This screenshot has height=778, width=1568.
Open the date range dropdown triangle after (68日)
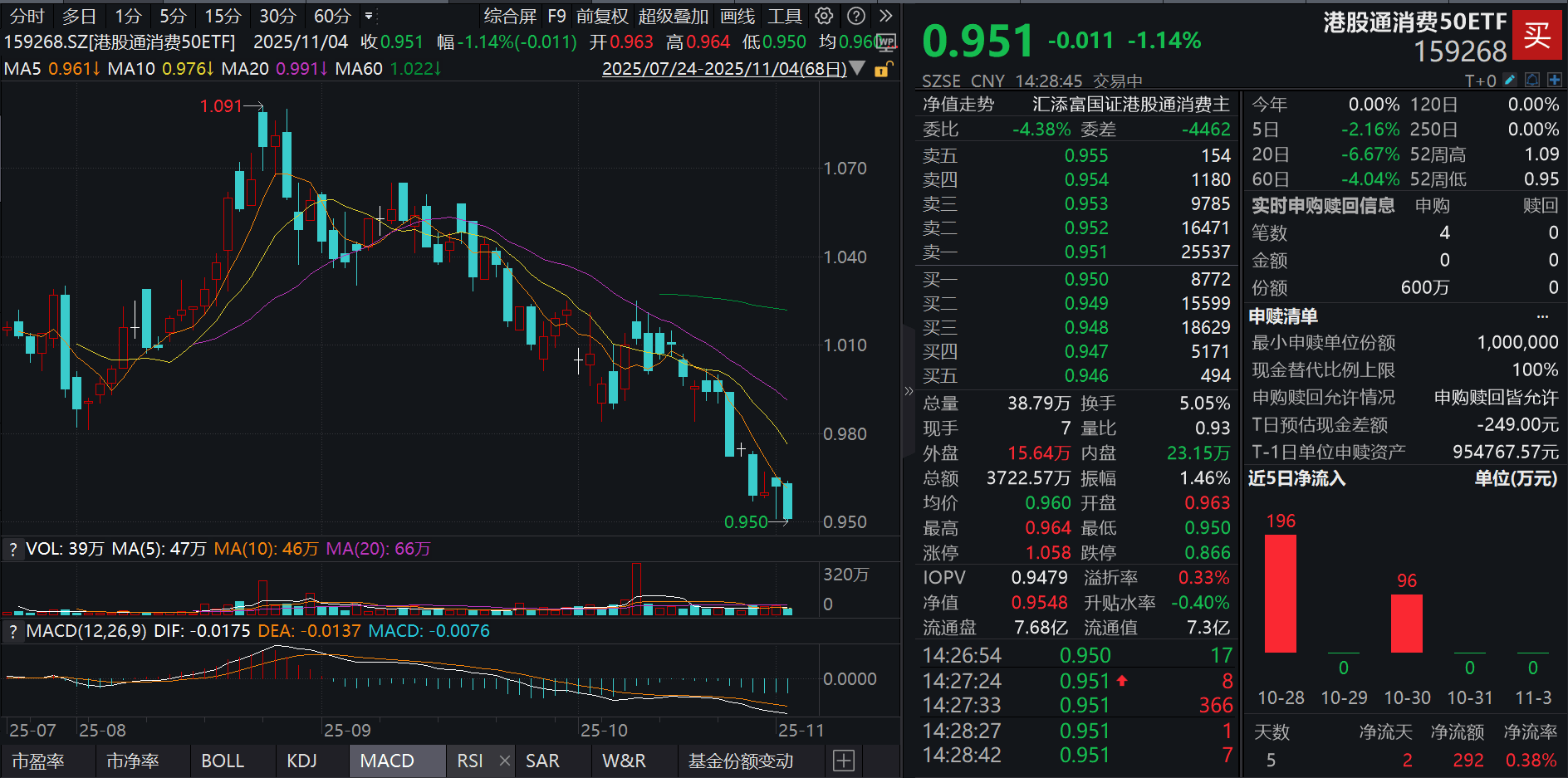[x=858, y=69]
